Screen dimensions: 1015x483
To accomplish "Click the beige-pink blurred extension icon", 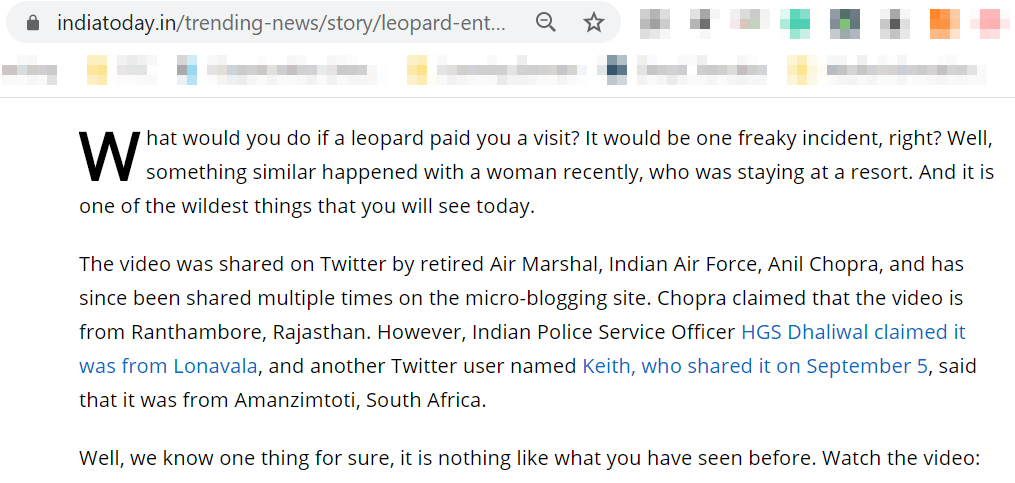I will pos(745,24).
